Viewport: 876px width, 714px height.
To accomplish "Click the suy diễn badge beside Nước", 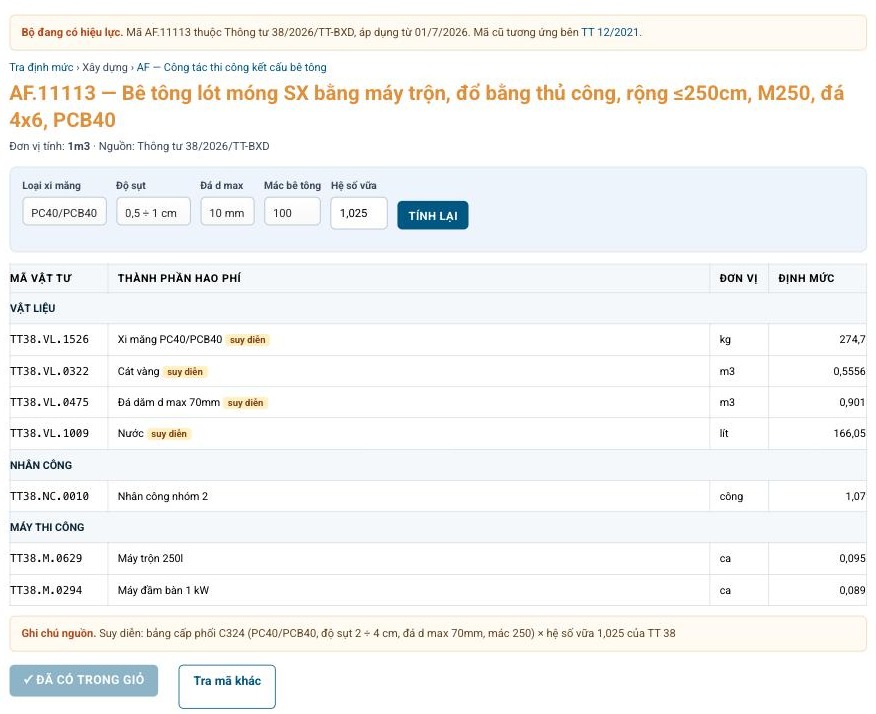I will pos(169,434).
